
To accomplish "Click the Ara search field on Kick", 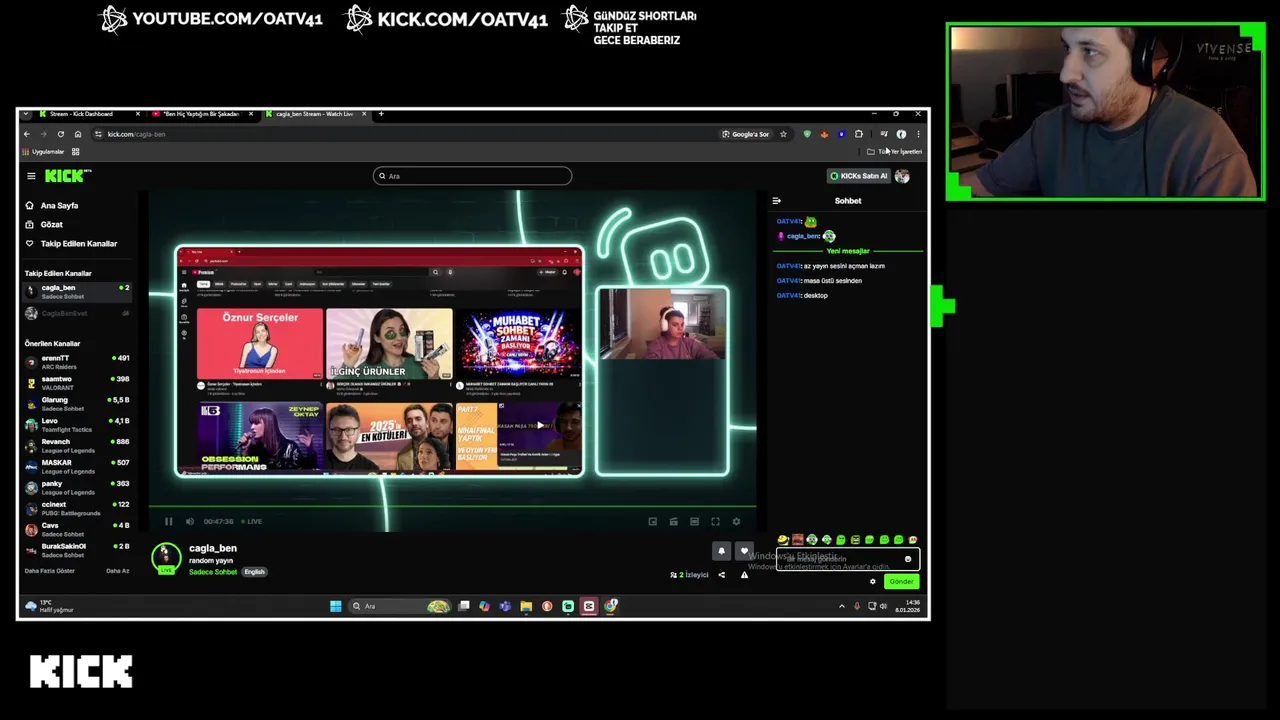I will 472,176.
